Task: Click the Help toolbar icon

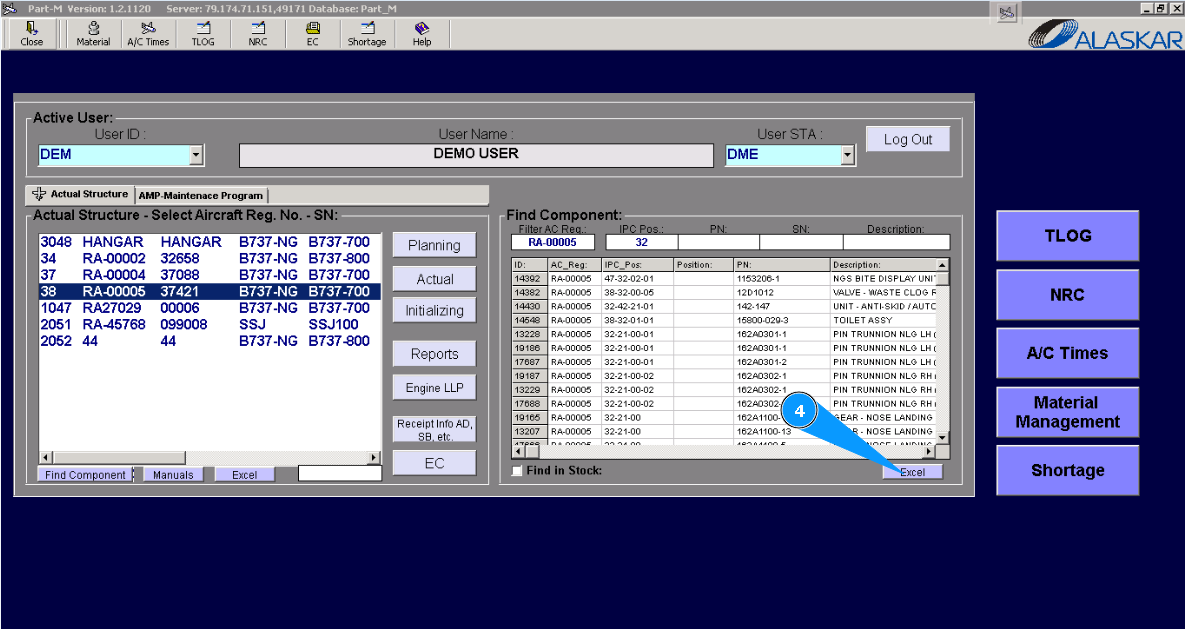Action: [x=422, y=34]
